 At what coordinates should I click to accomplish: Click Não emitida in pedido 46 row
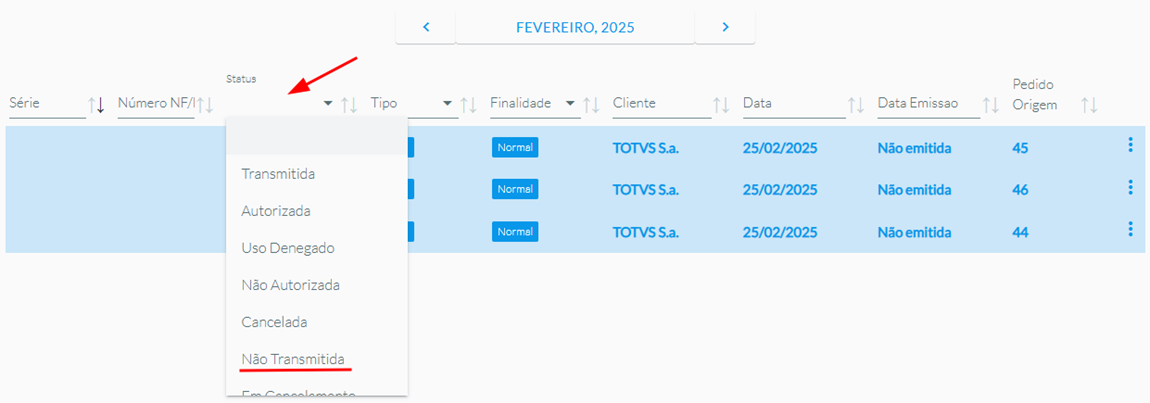[915, 190]
